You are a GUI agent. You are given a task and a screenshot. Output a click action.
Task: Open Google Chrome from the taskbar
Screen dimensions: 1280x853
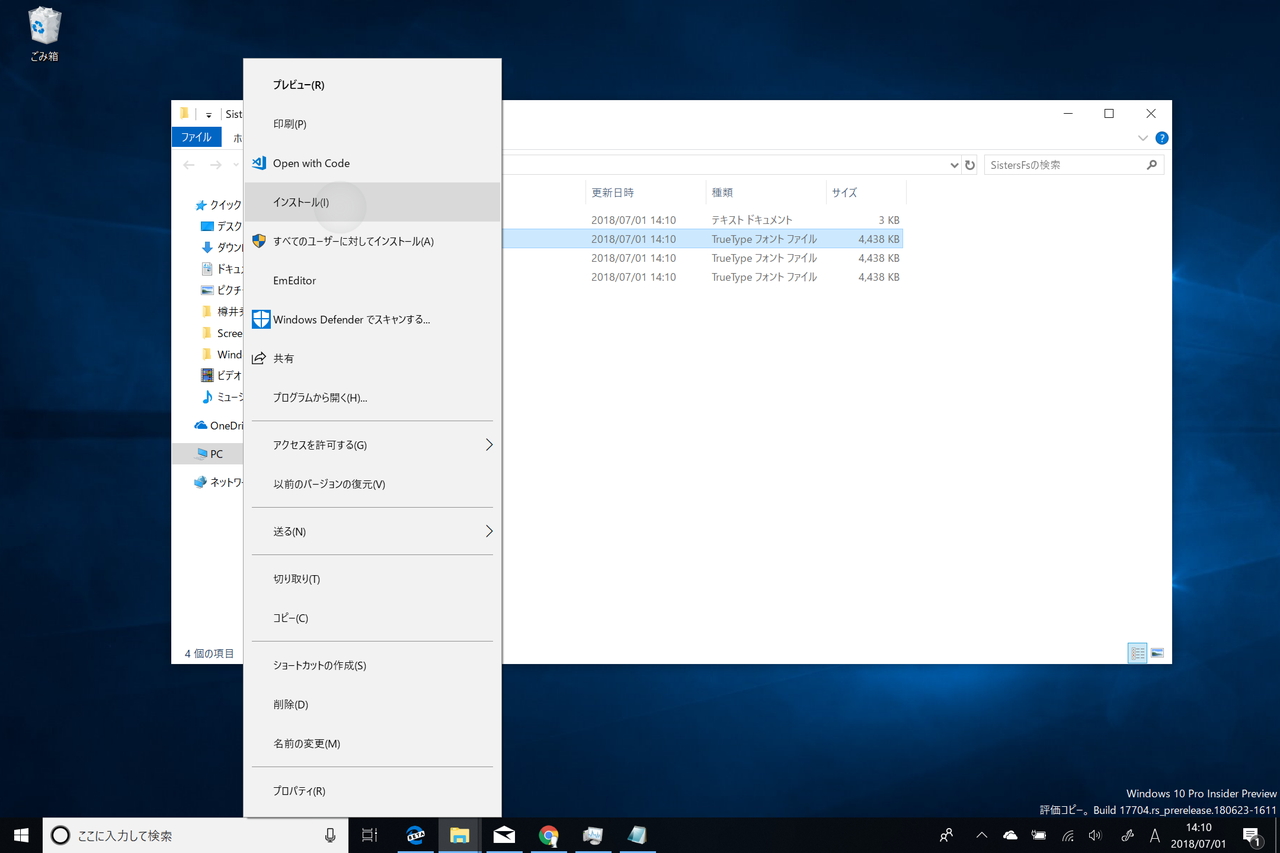pos(549,835)
